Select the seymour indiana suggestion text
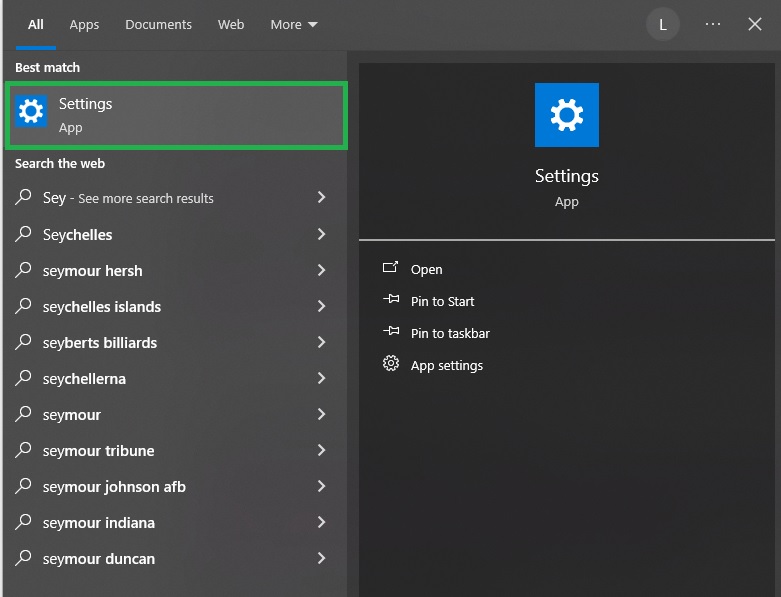This screenshot has width=781, height=597. pyautogui.click(x=99, y=523)
